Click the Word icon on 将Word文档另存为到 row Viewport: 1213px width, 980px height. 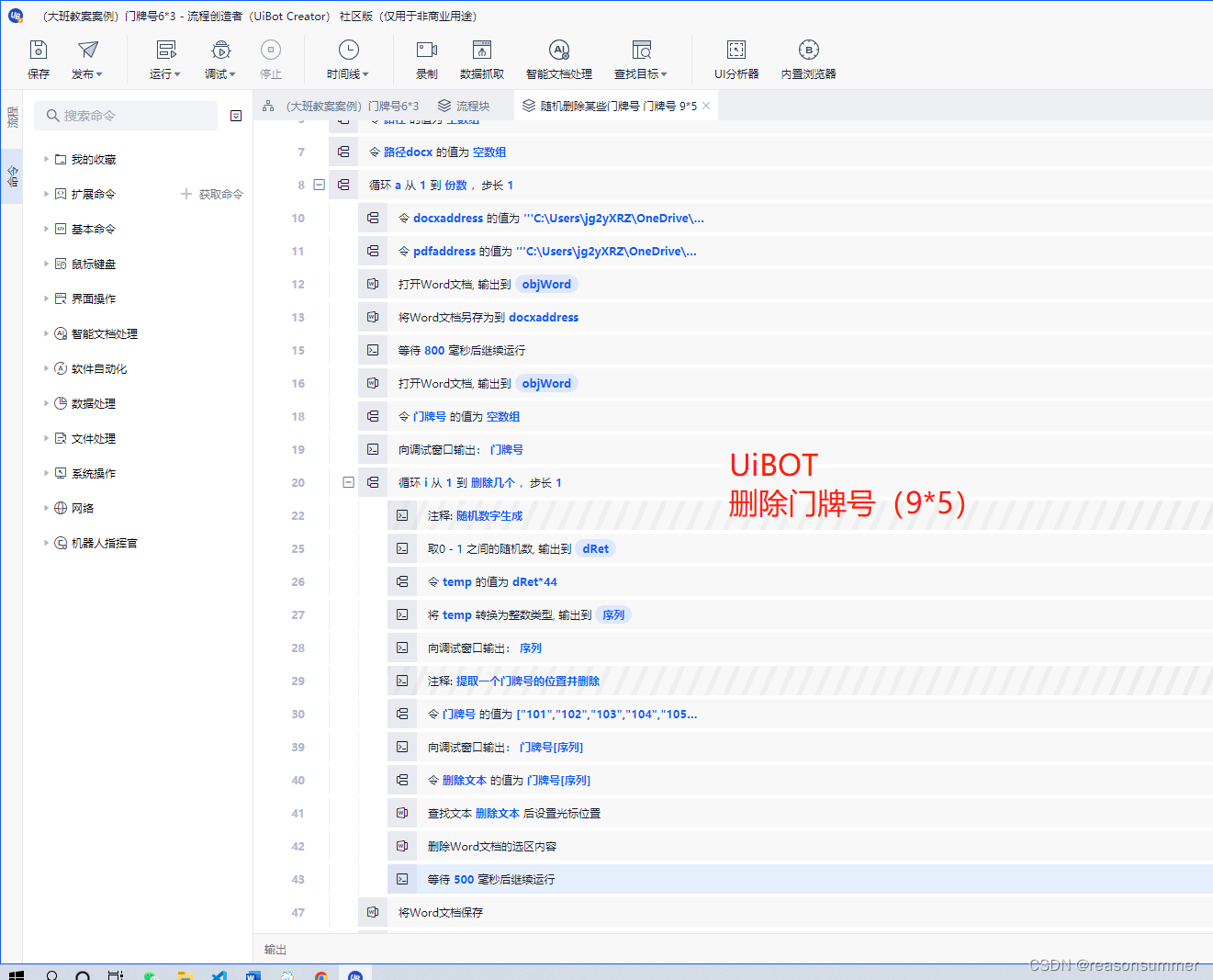pyautogui.click(x=373, y=318)
